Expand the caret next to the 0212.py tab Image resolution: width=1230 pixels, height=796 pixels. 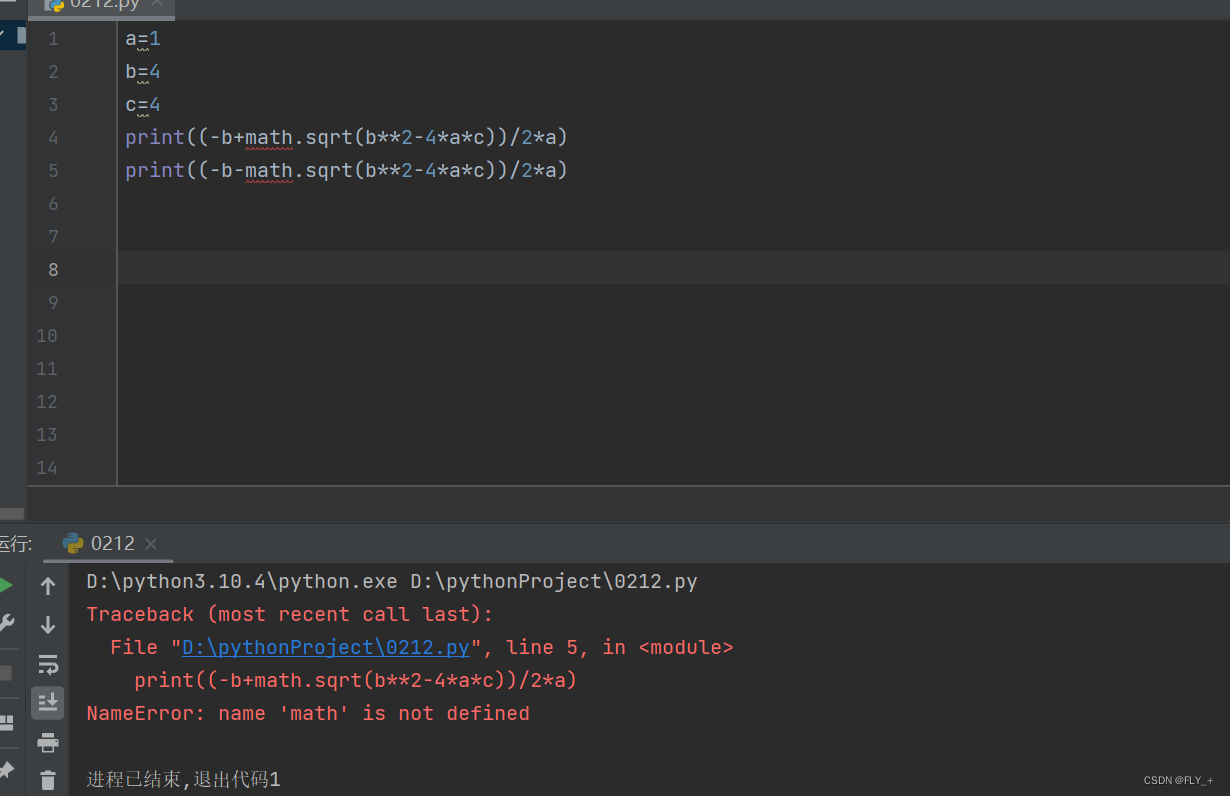pyautogui.click(x=157, y=4)
